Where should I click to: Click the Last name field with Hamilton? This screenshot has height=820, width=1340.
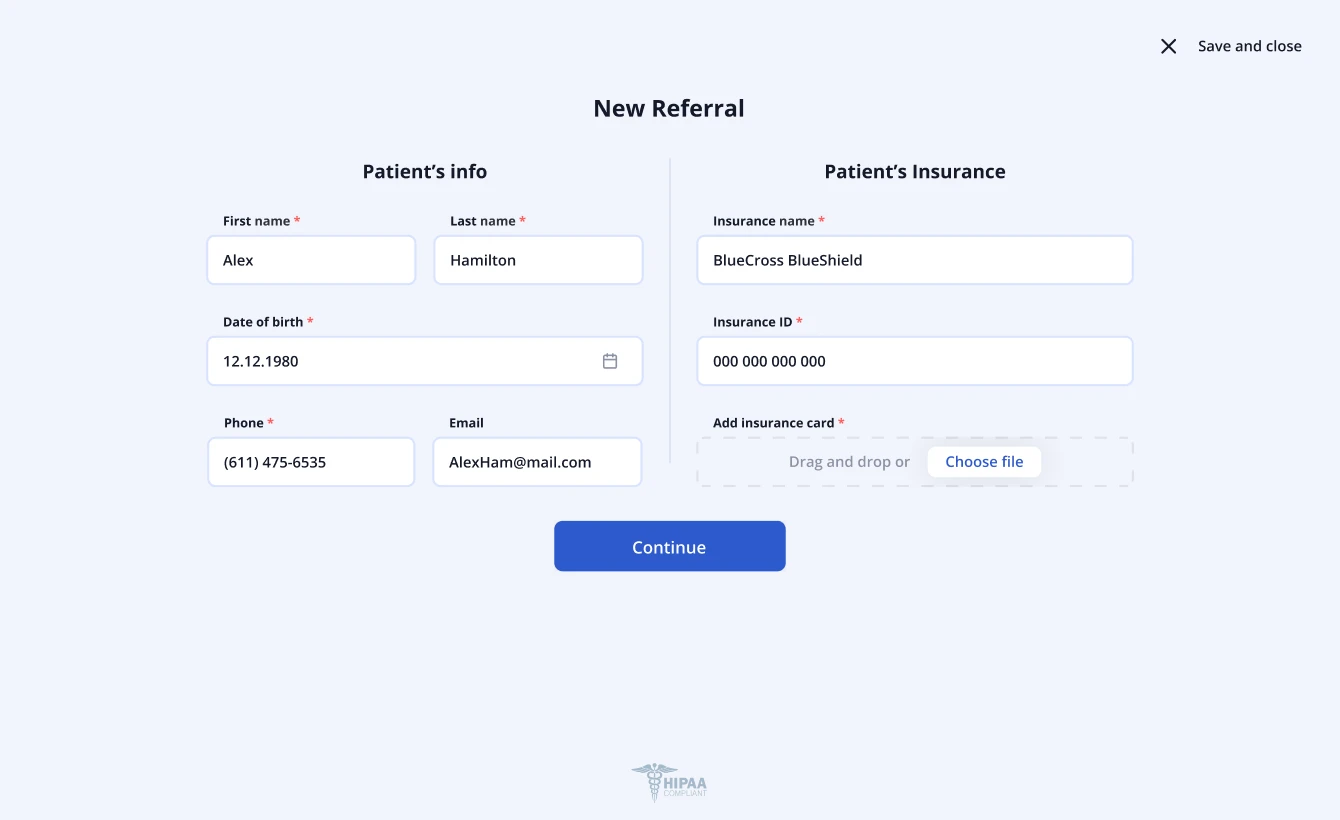point(538,260)
